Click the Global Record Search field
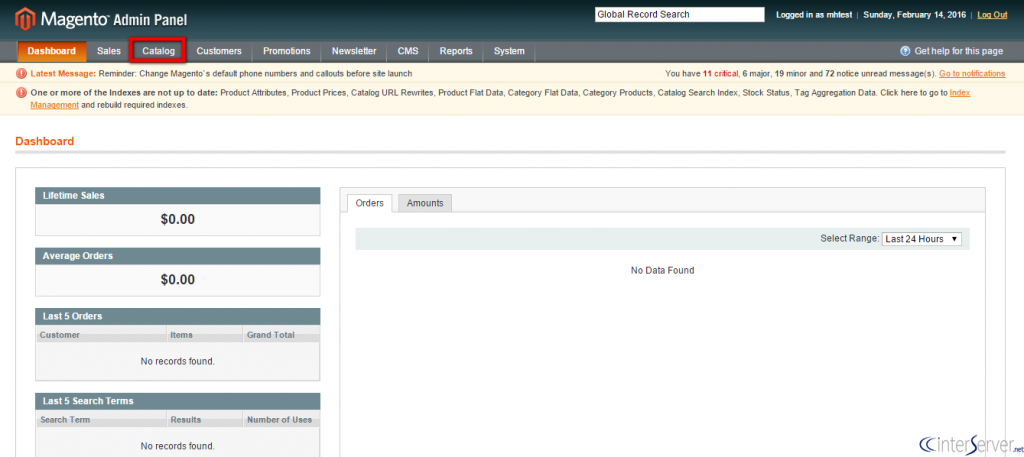The image size is (1024, 457). point(679,14)
